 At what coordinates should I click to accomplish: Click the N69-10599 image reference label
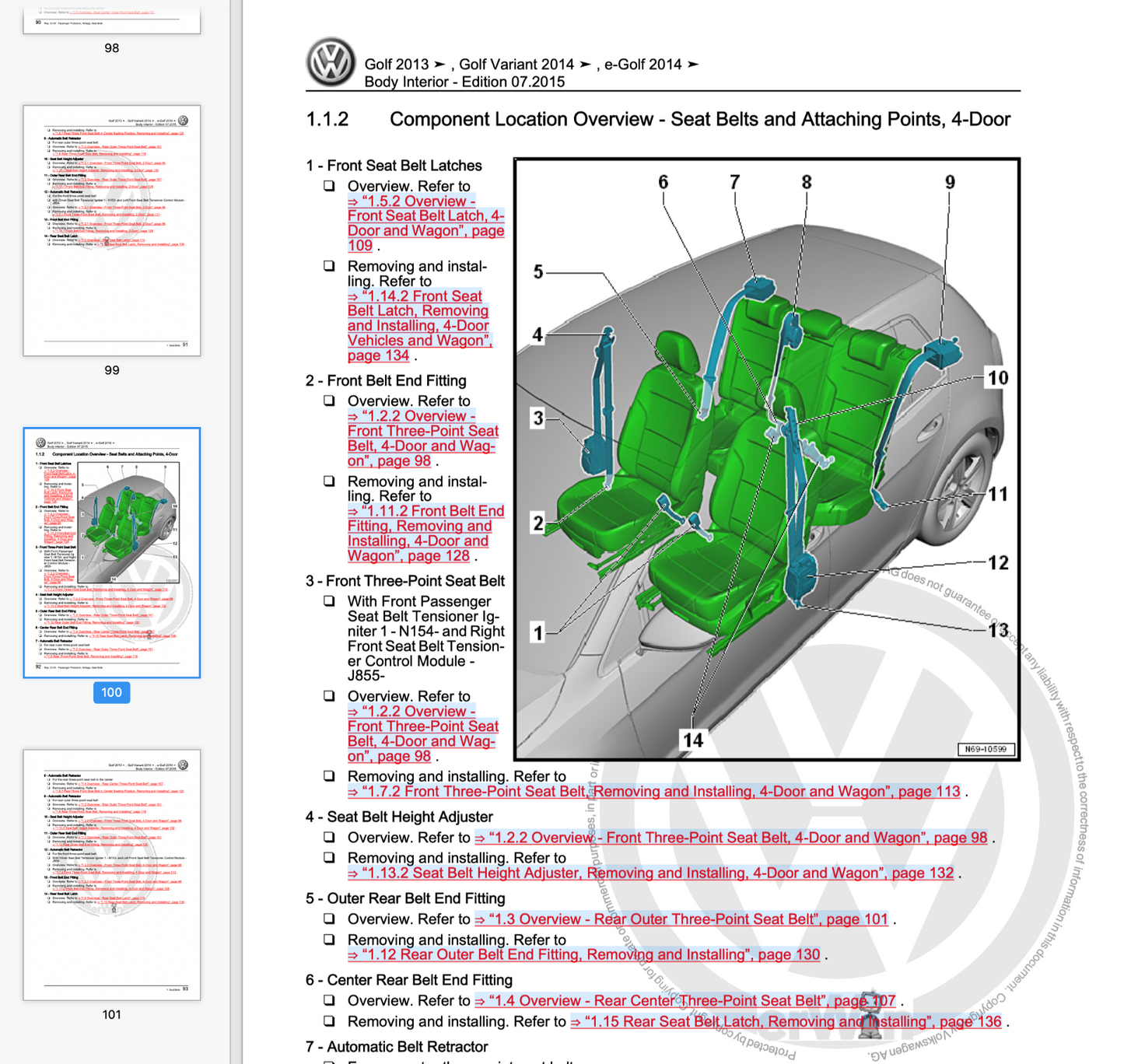pos(986,749)
